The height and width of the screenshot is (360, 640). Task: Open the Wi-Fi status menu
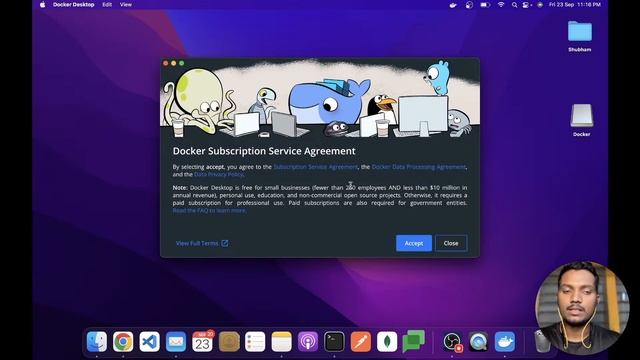(x=501, y=5)
